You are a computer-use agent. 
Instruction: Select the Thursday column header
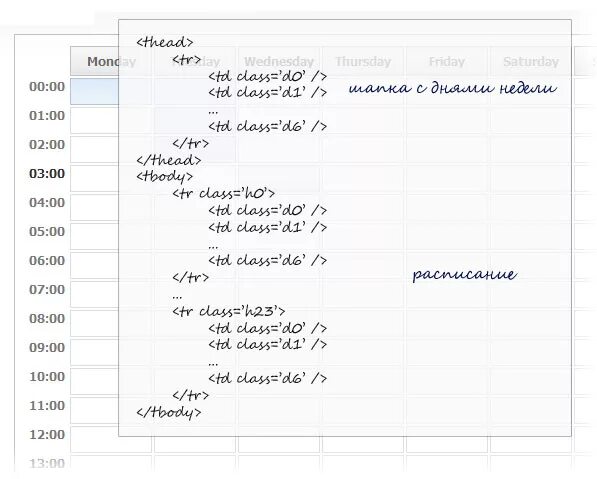363,61
